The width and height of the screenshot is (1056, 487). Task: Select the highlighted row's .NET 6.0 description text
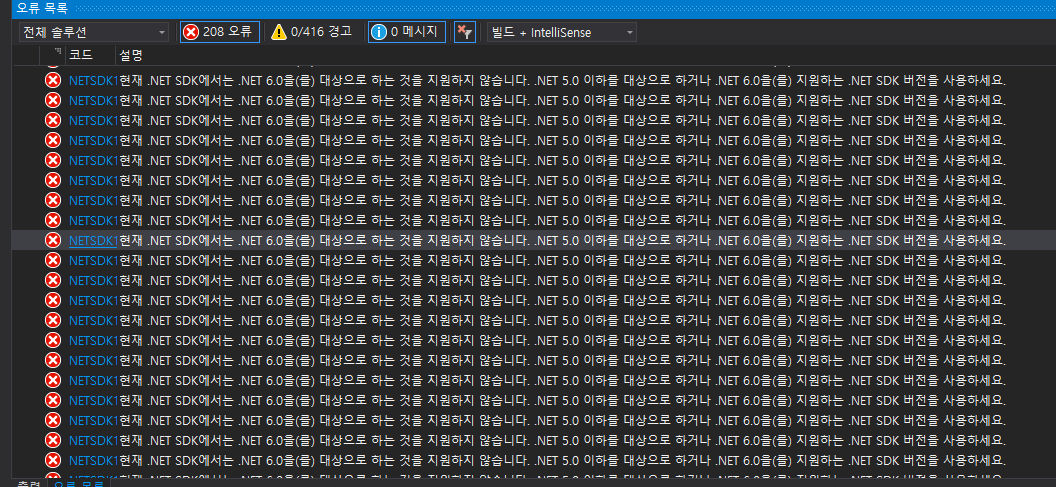coord(563,240)
